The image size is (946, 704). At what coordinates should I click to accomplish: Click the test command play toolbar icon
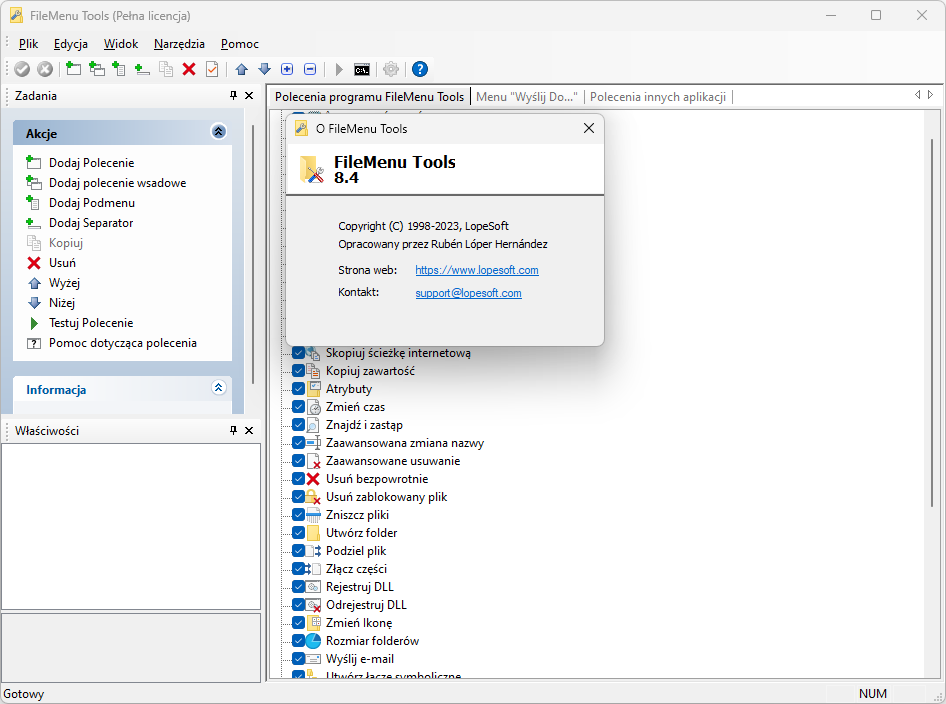[339, 69]
